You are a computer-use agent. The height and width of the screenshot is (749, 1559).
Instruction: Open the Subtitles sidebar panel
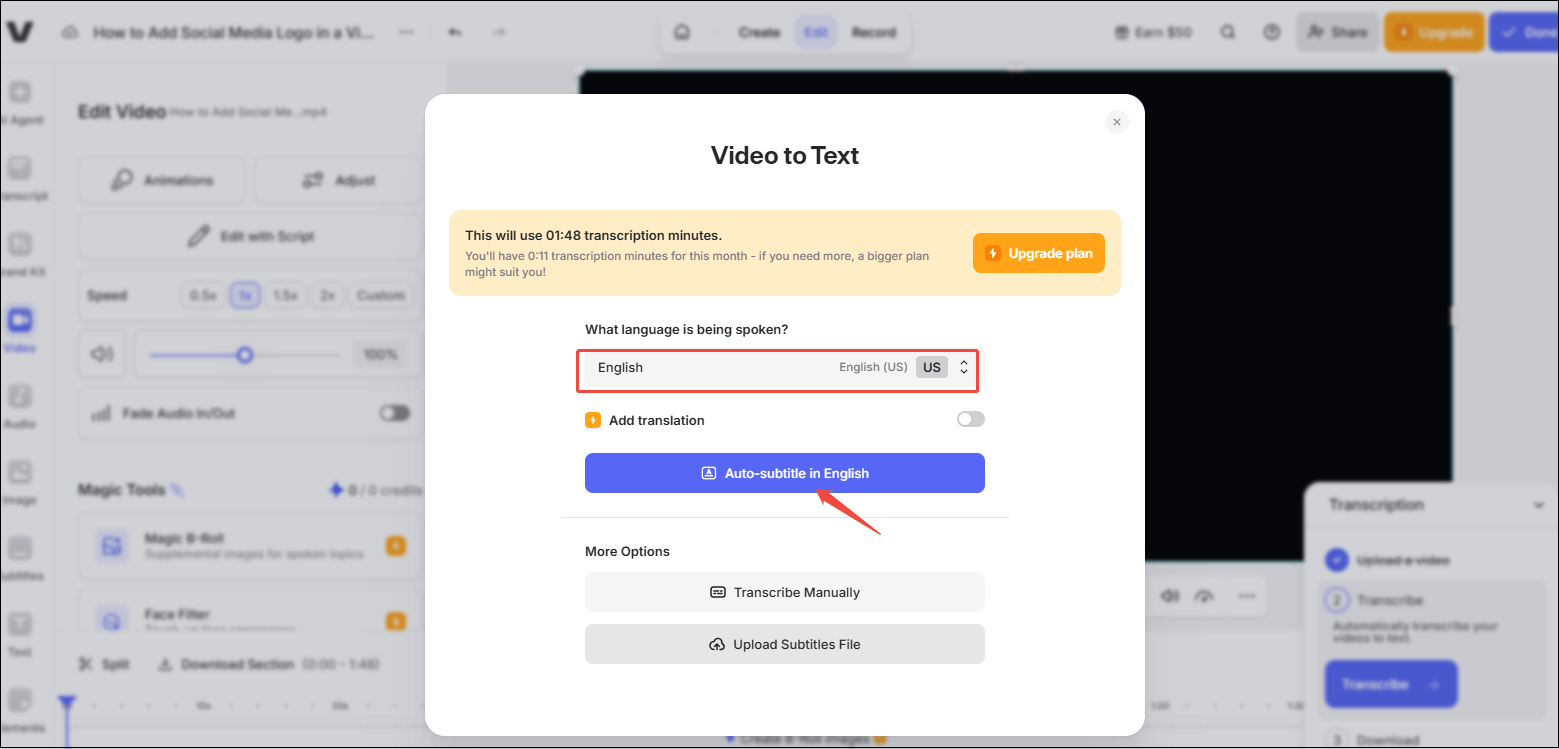pyautogui.click(x=20, y=558)
